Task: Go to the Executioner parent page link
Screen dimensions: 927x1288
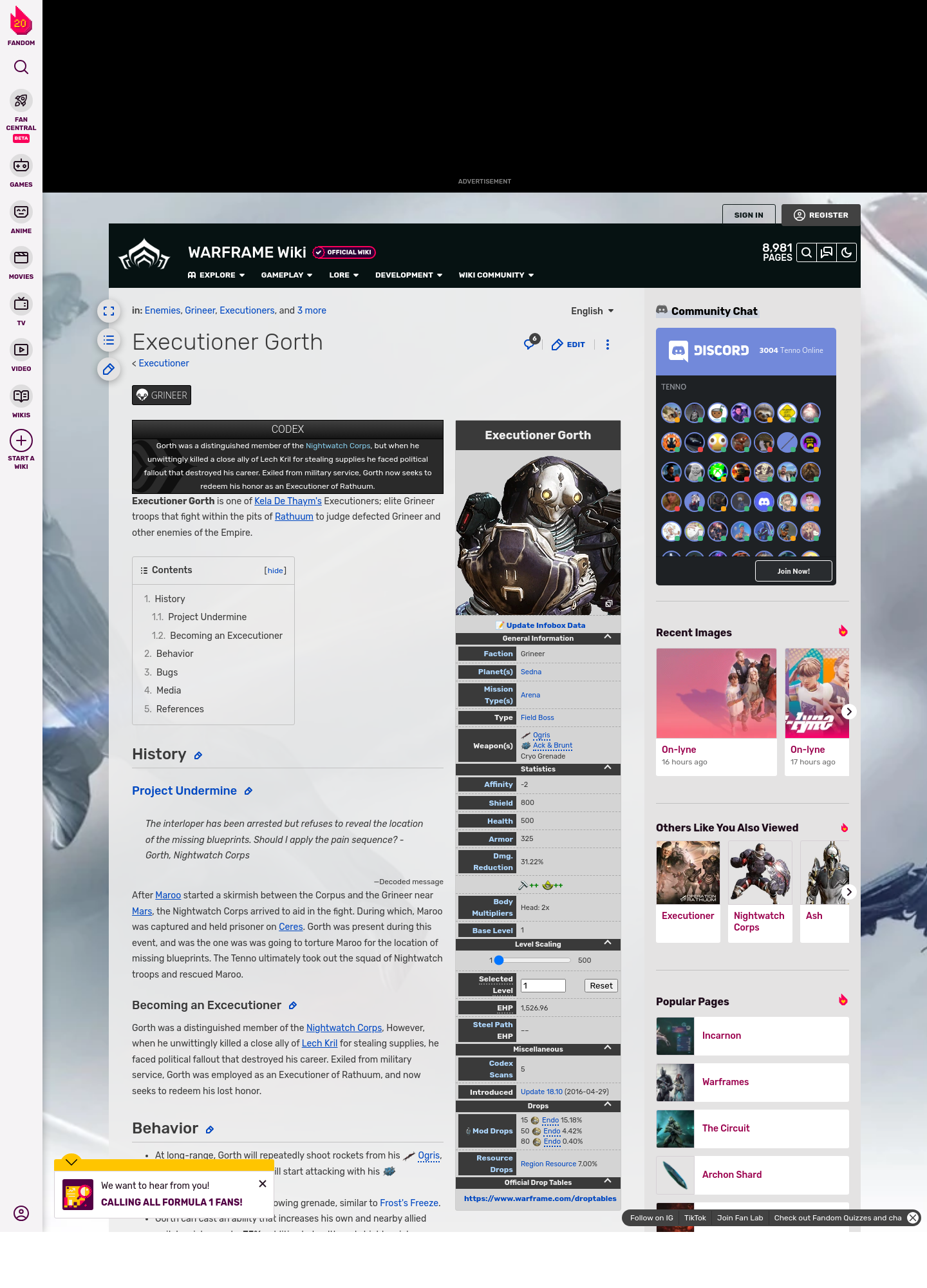Action: [x=164, y=363]
